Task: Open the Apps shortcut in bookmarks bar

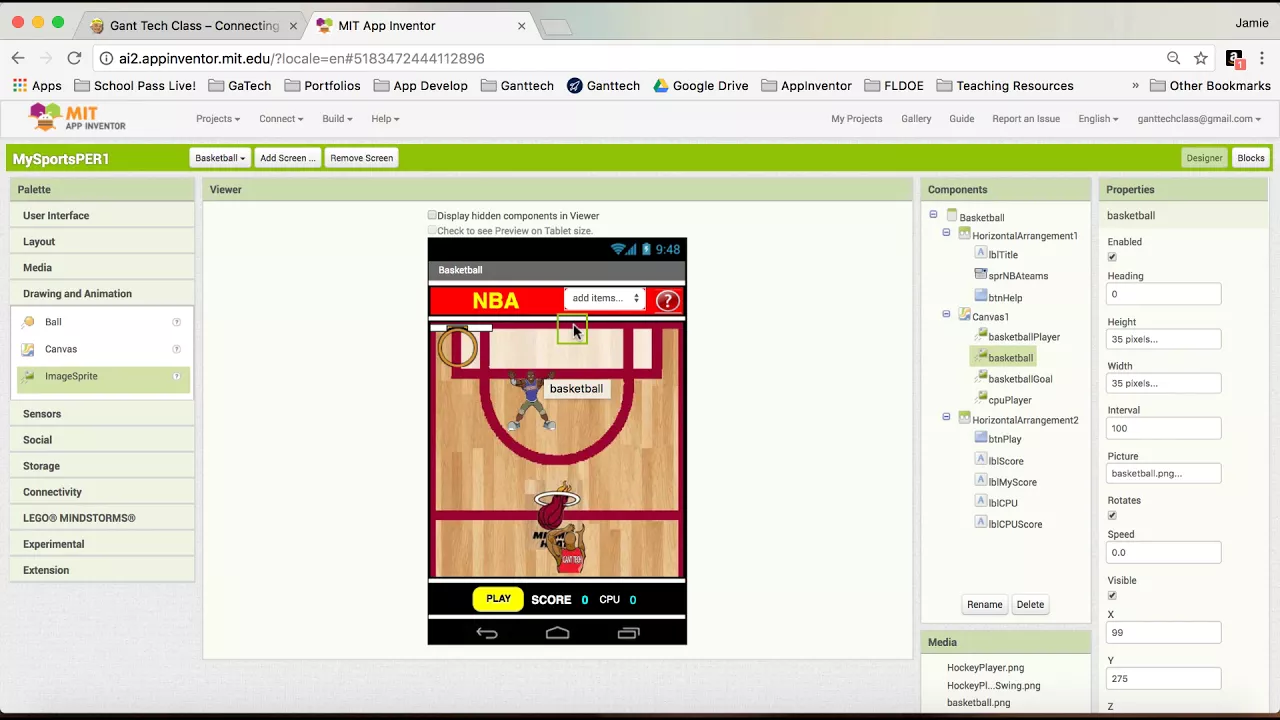Action: [37, 86]
